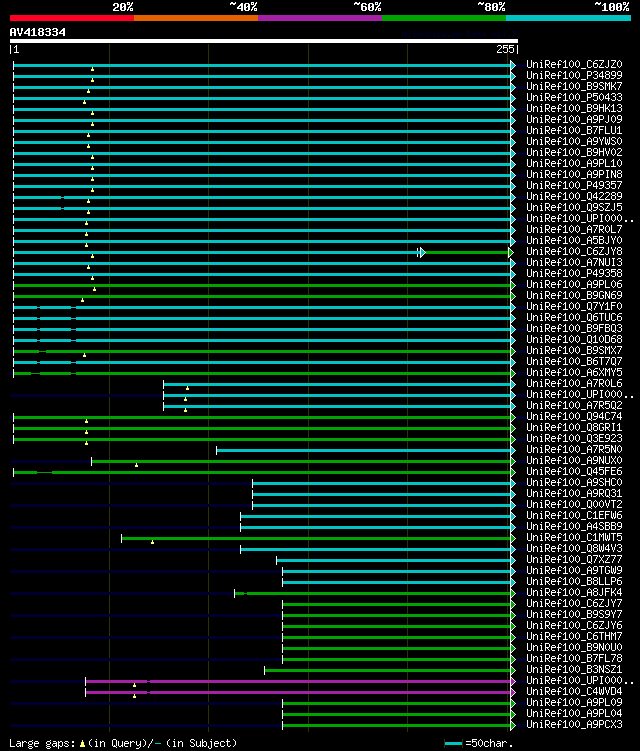Click the purple arrowhead ending UniRef100_C4WVD4 alignment
640x751 pixels.
point(513,693)
